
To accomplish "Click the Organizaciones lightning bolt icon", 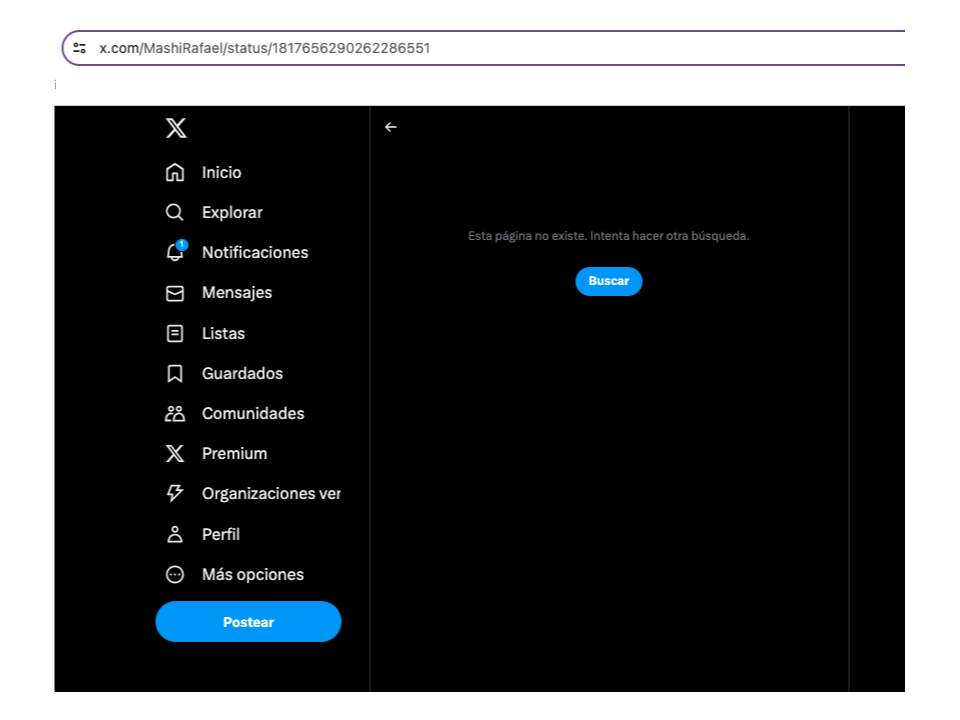I will tap(175, 493).
